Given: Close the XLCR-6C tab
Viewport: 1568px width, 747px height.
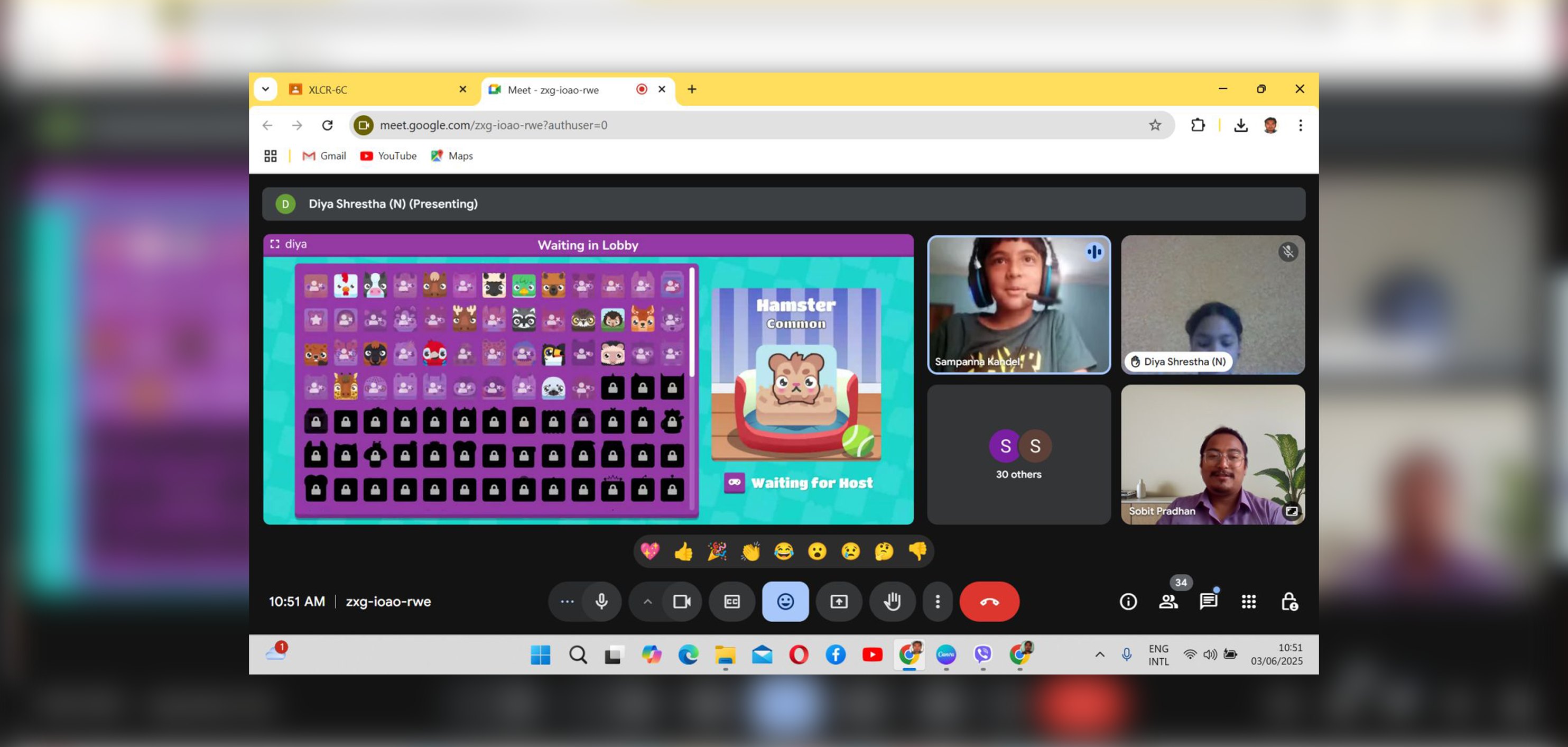Looking at the screenshot, I should (462, 89).
